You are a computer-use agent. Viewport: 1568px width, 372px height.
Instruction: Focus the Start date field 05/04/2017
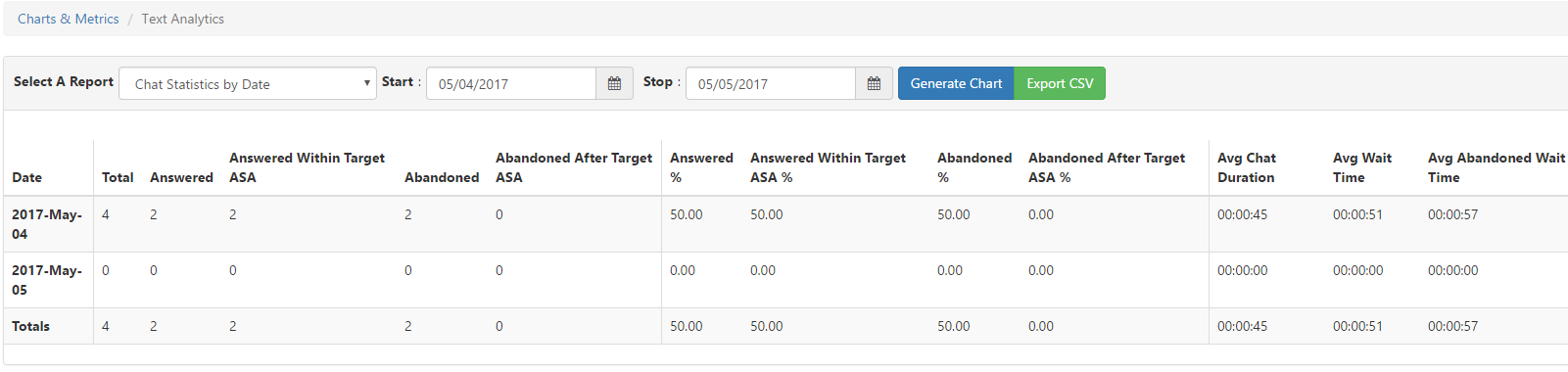[x=511, y=83]
